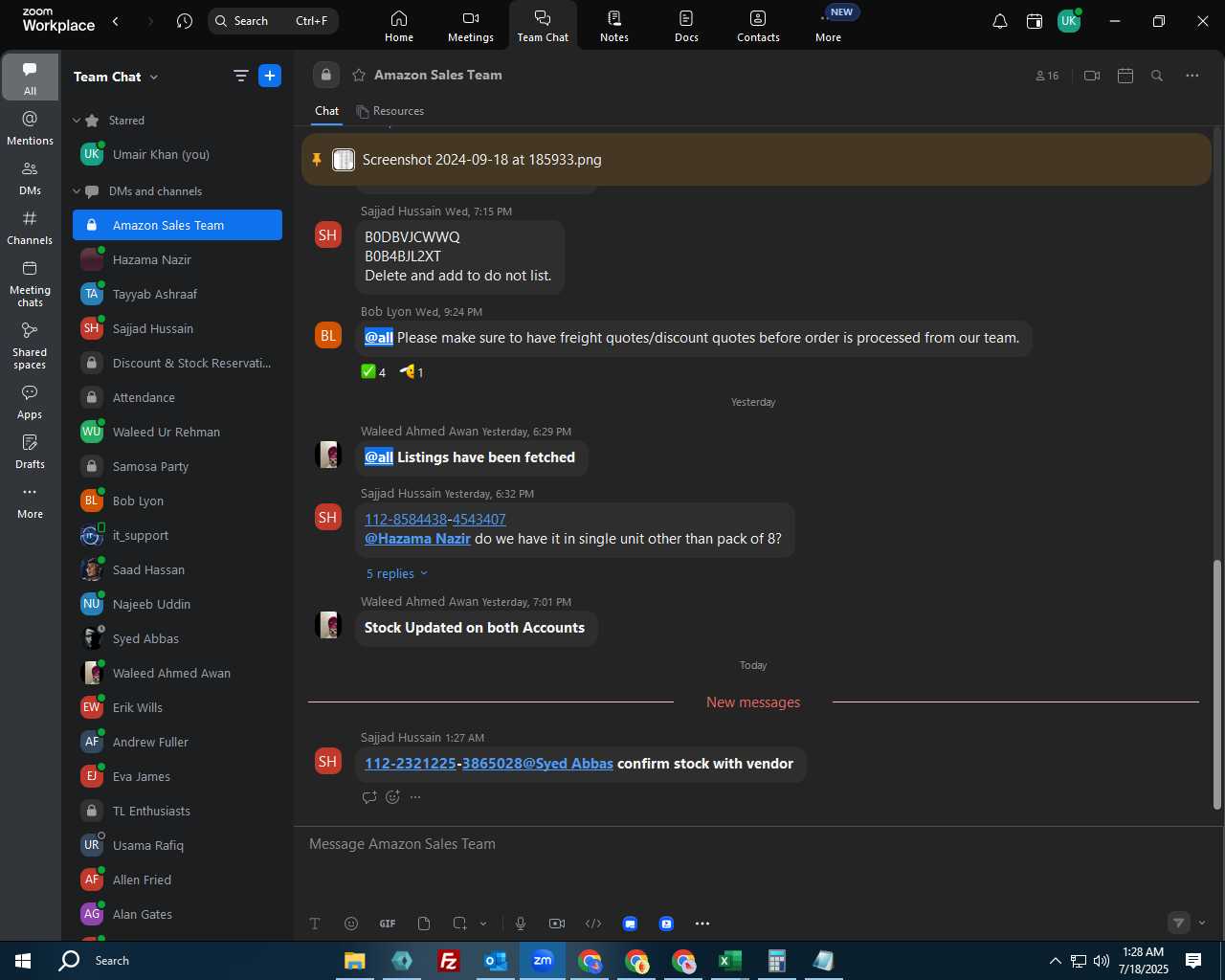Viewport: 1225px width, 980px height.
Task: Switch to the Docs tab
Action: [686, 26]
